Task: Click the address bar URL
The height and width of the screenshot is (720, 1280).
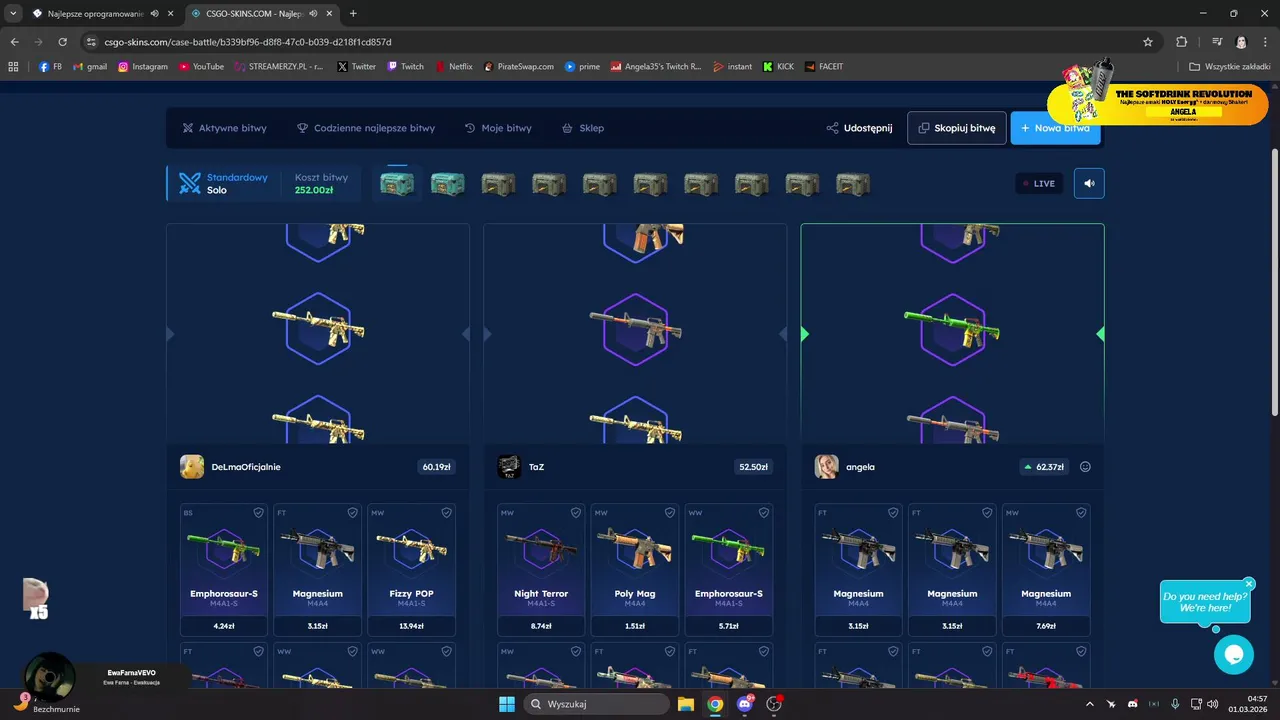Action: tap(248, 42)
